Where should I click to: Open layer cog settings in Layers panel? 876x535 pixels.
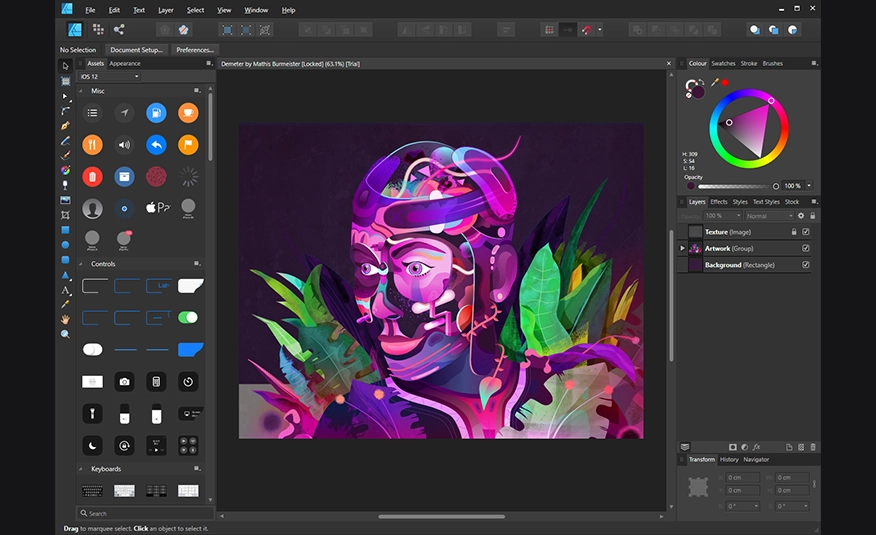[x=801, y=216]
